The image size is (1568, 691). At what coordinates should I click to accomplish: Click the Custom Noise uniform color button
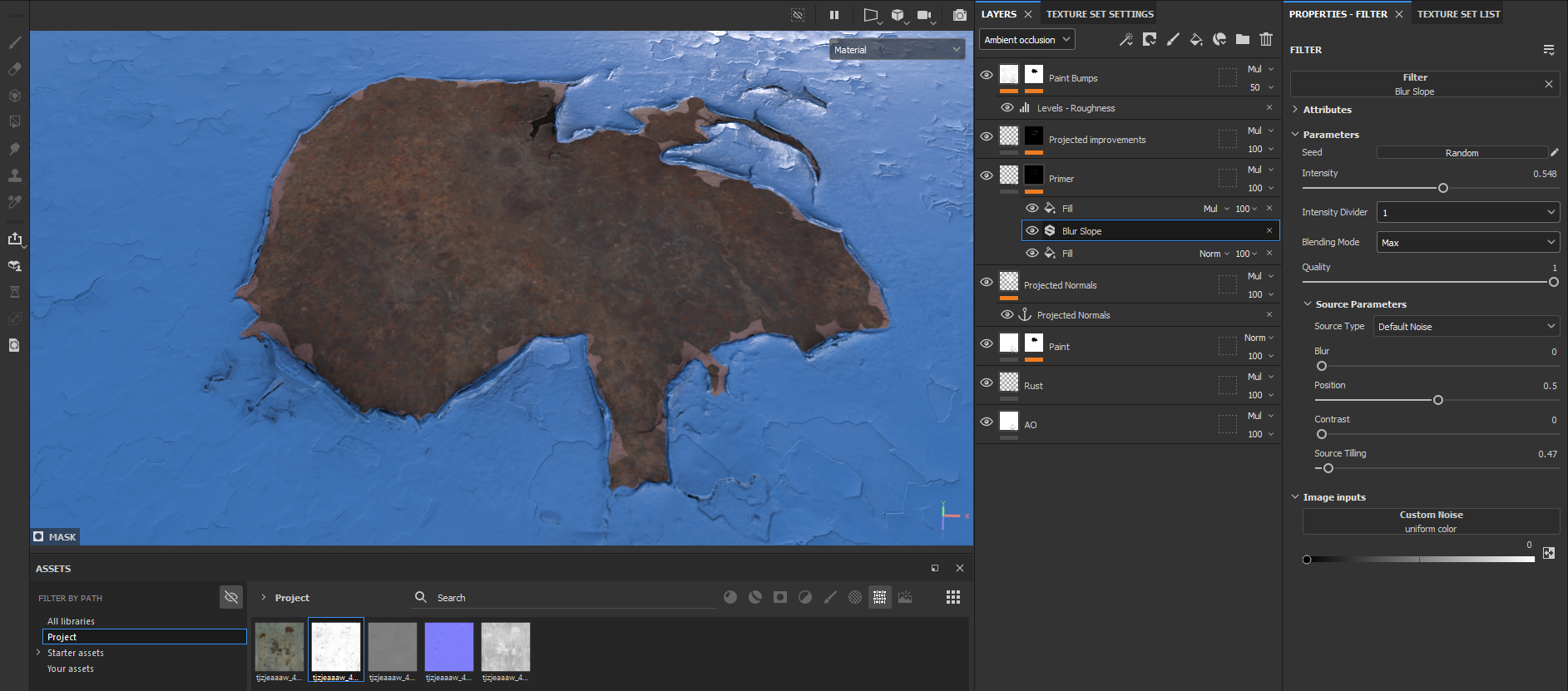pos(1430,521)
